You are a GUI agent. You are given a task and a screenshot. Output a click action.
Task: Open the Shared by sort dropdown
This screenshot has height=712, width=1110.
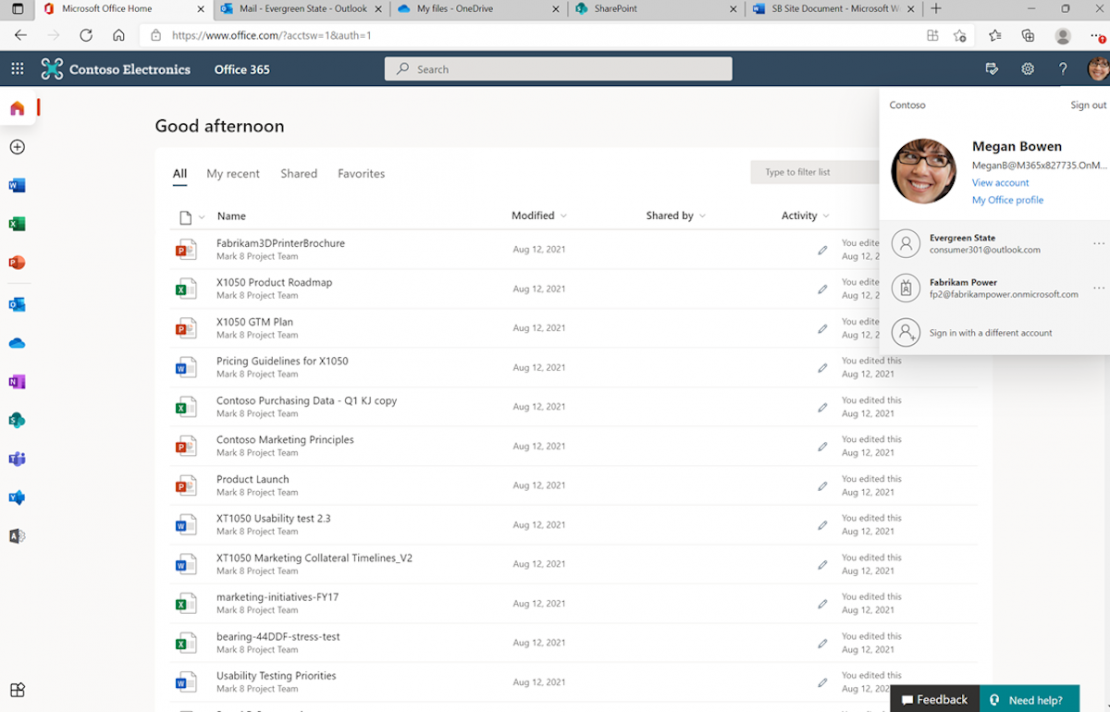[x=674, y=215]
